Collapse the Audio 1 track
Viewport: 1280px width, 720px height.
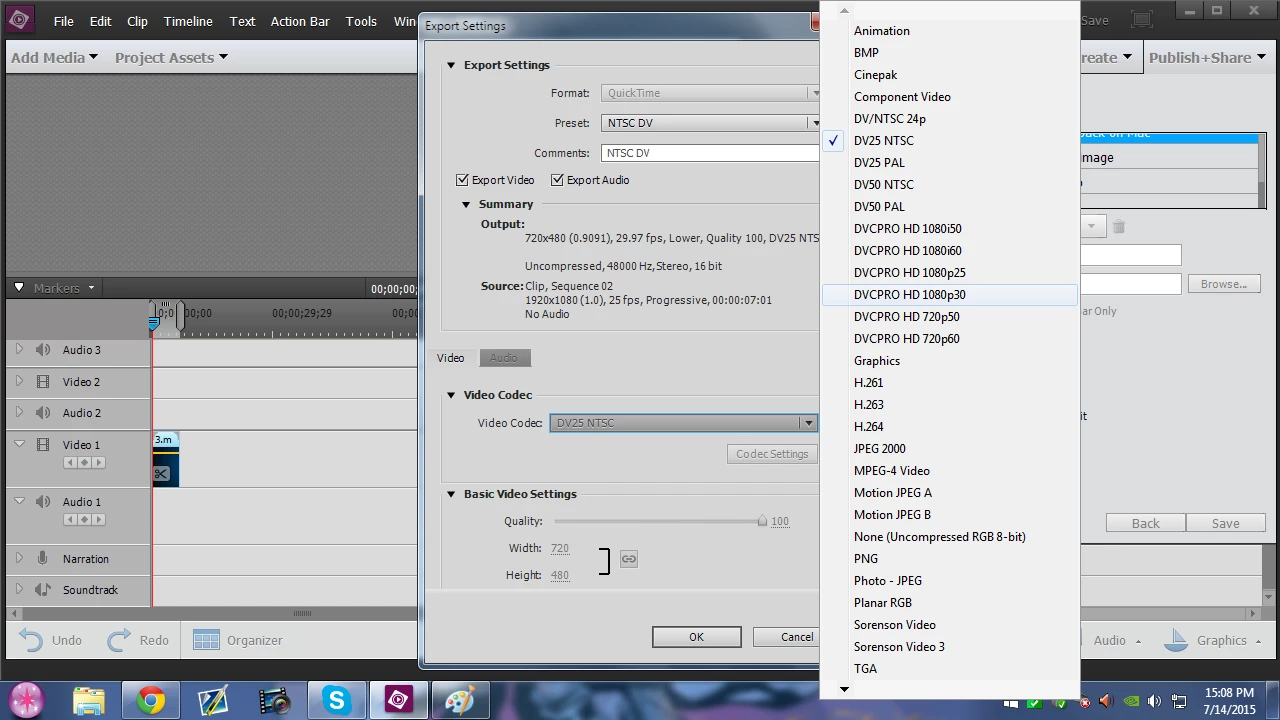pyautogui.click(x=18, y=502)
